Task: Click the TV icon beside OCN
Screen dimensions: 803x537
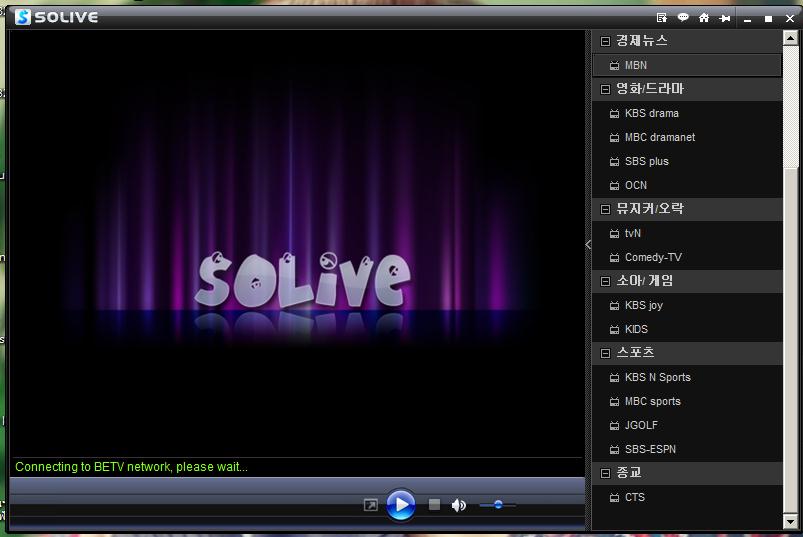Action: (x=615, y=186)
